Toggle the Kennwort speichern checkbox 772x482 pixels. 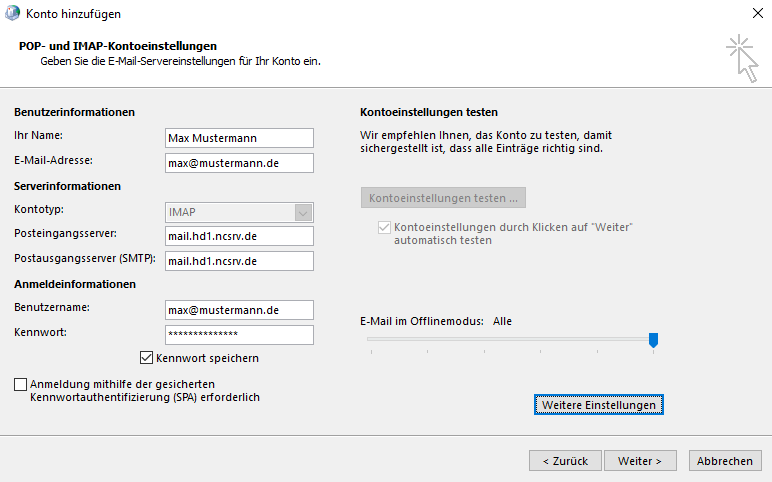pyautogui.click(x=146, y=357)
